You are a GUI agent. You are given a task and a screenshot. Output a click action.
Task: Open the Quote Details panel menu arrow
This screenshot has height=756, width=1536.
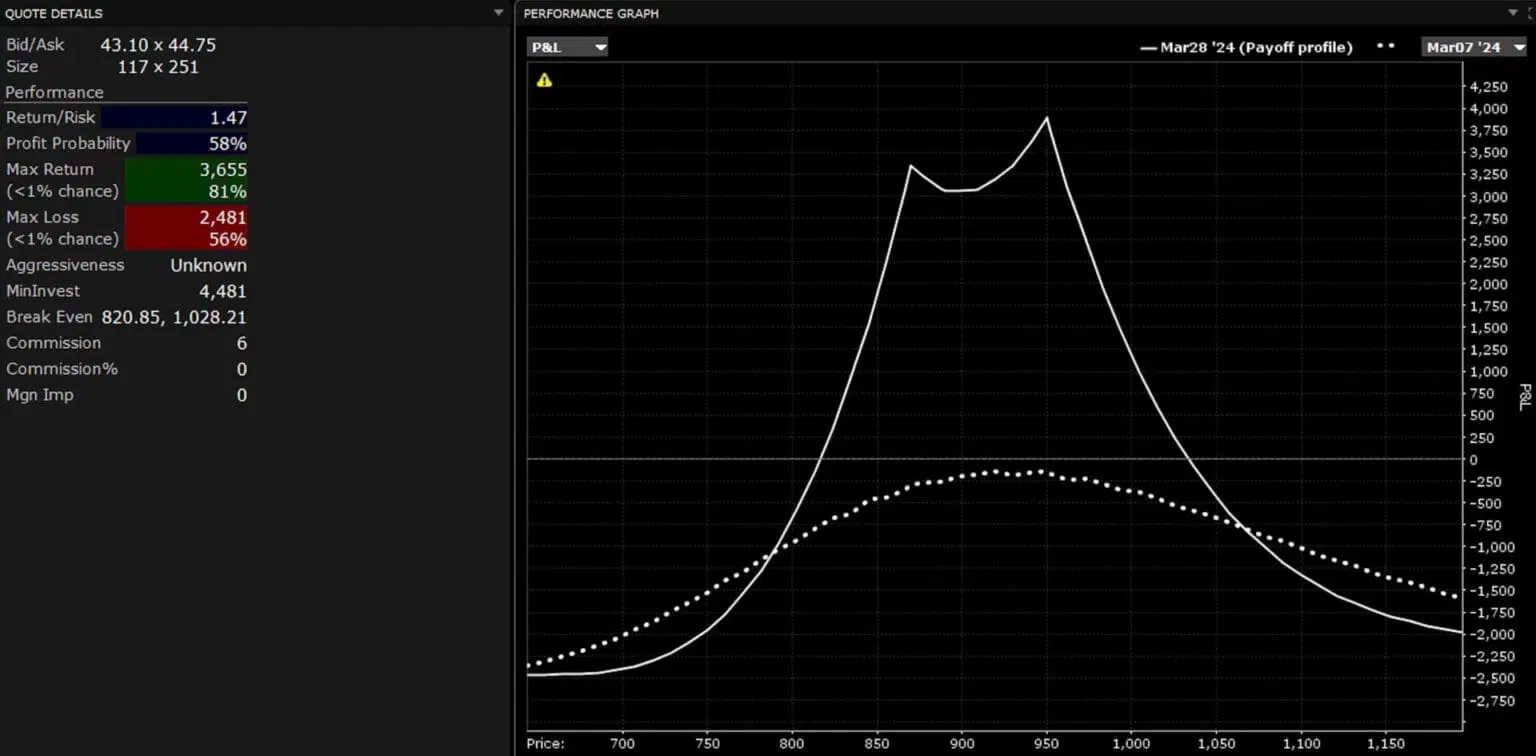pos(499,13)
